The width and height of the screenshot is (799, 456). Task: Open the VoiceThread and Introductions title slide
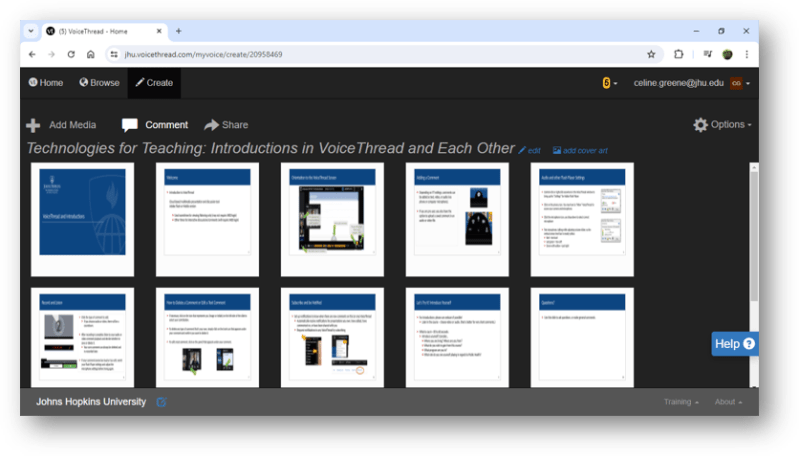coord(83,220)
